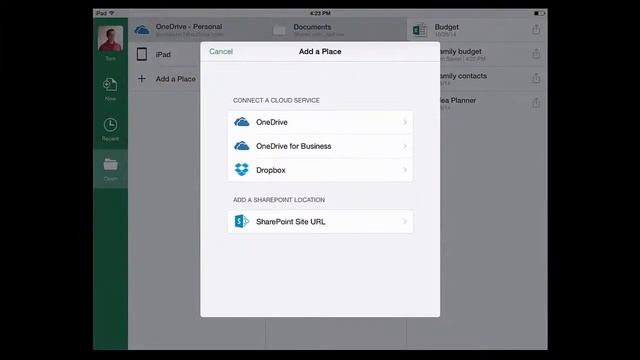Image resolution: width=640 pixels, height=360 pixels.
Task: Create a New workbook from sidebar
Action: 110,89
